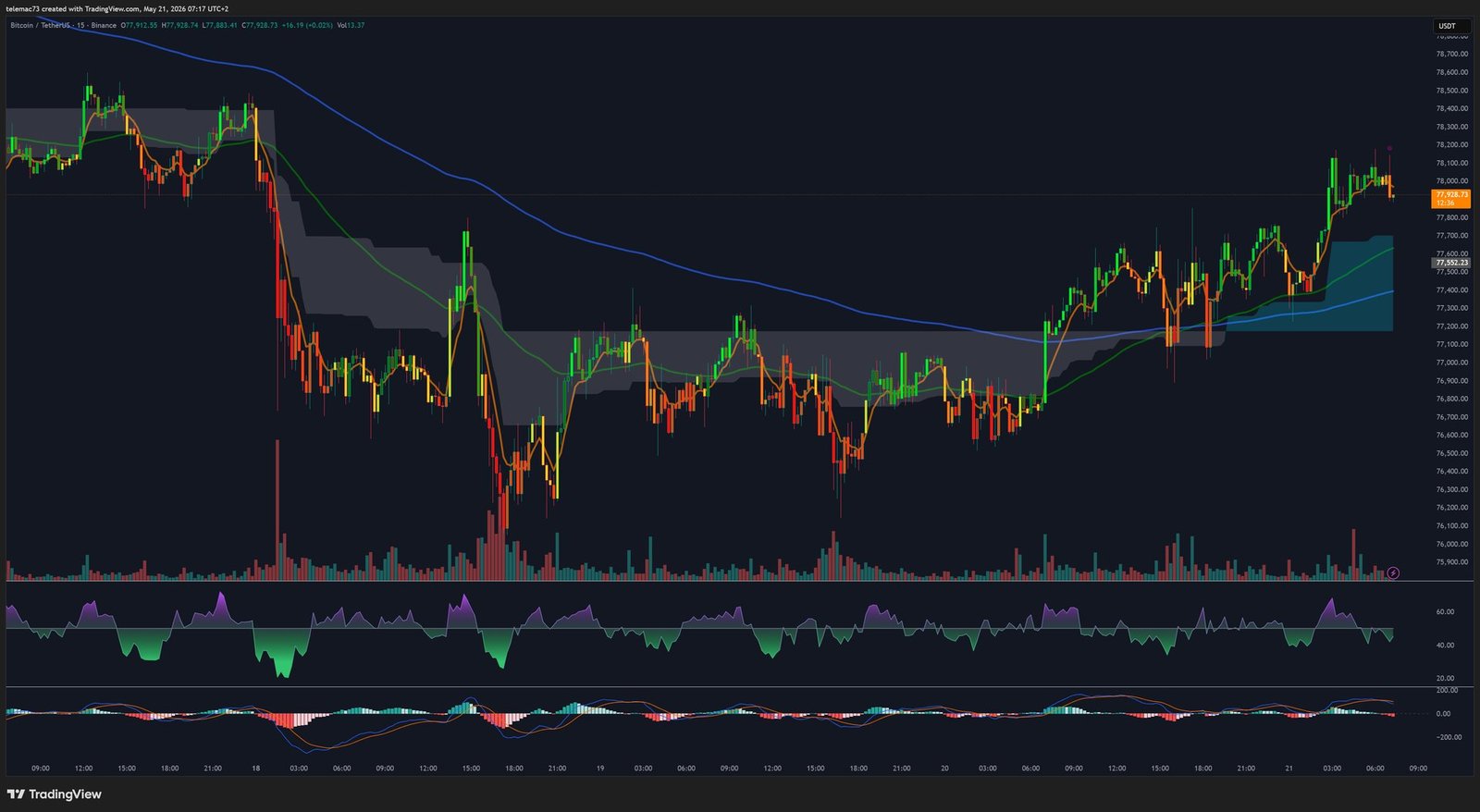Click the orange 77,928.73 current price label
The width and height of the screenshot is (1480, 812).
[x=1451, y=199]
